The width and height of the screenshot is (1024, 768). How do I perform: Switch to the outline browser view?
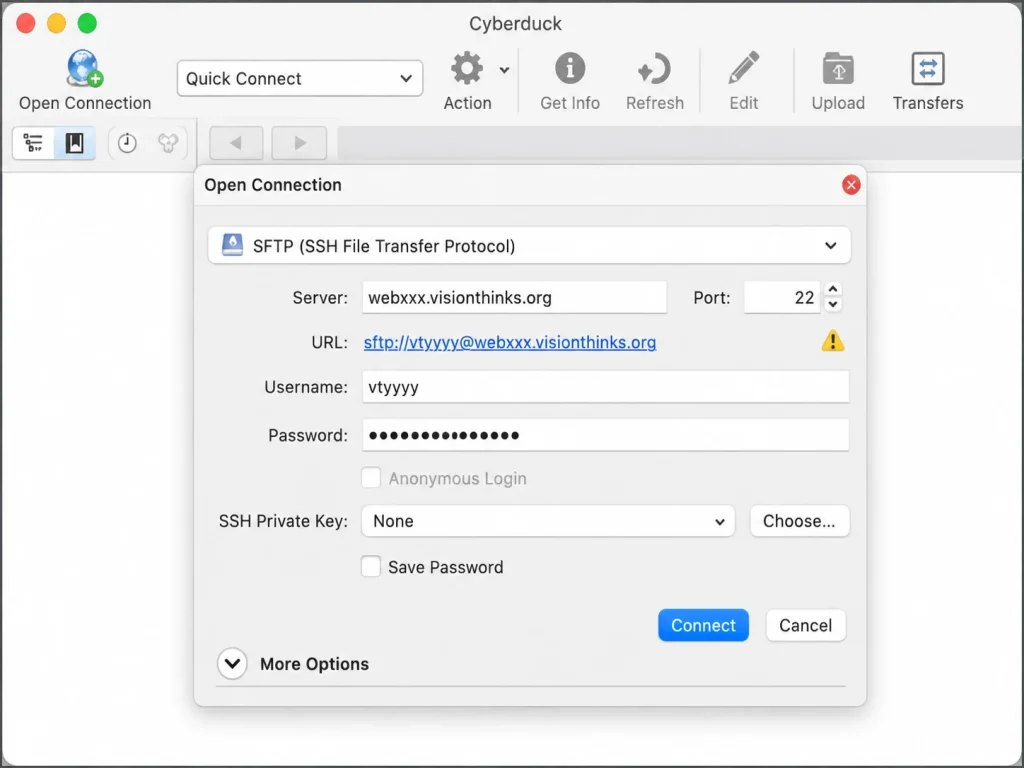click(x=33, y=143)
